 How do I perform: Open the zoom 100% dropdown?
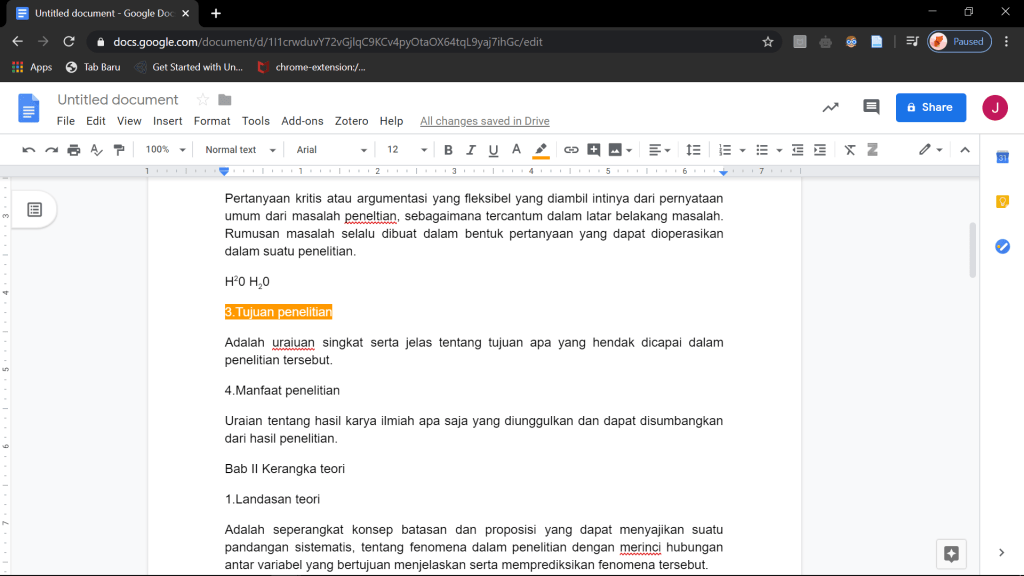pos(165,150)
